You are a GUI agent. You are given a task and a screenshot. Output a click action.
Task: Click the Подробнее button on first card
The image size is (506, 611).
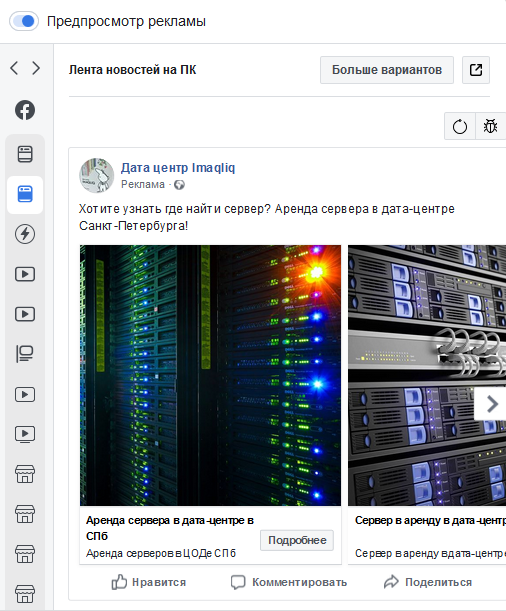(297, 540)
